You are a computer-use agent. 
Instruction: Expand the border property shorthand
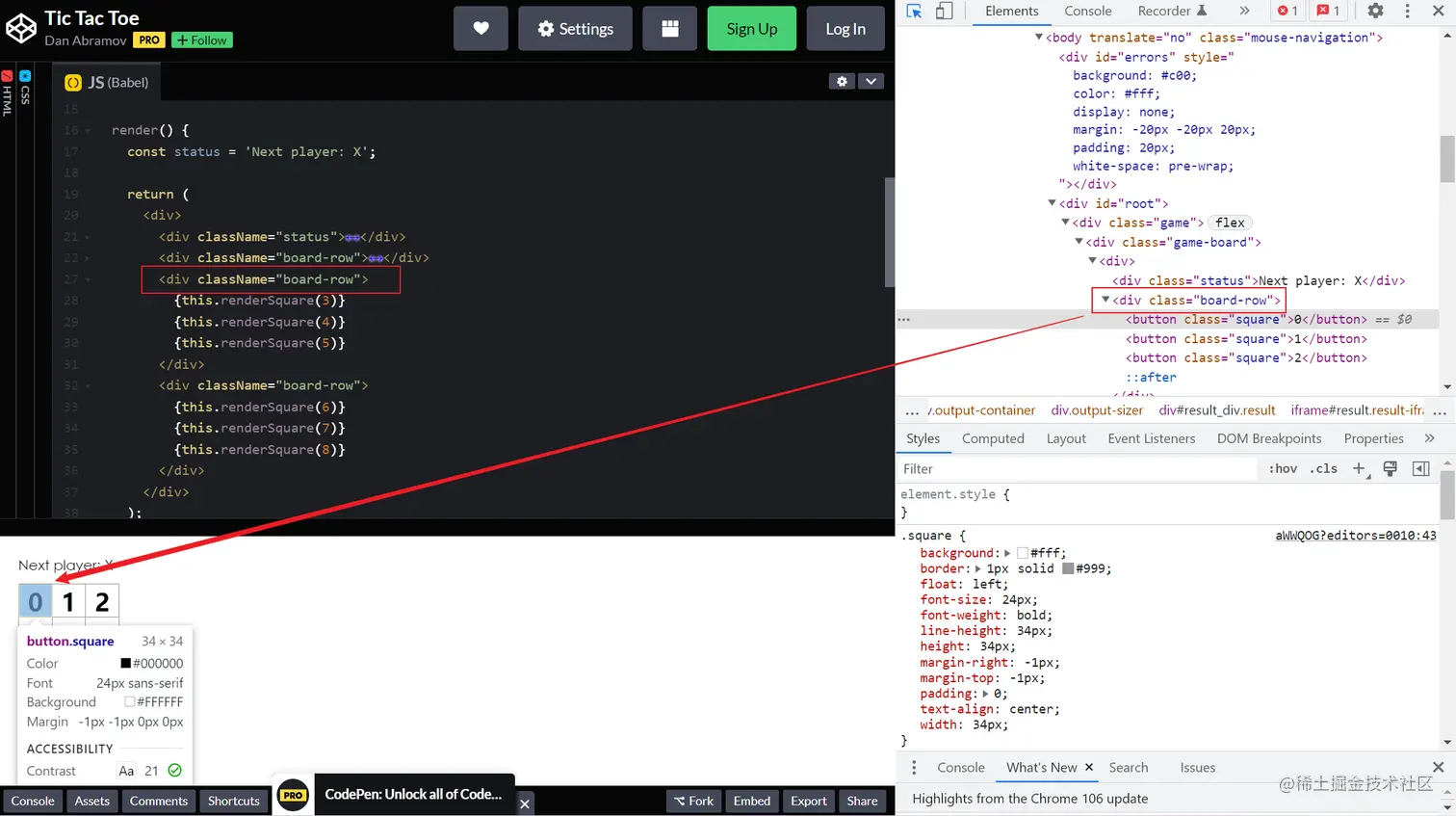[x=978, y=568]
